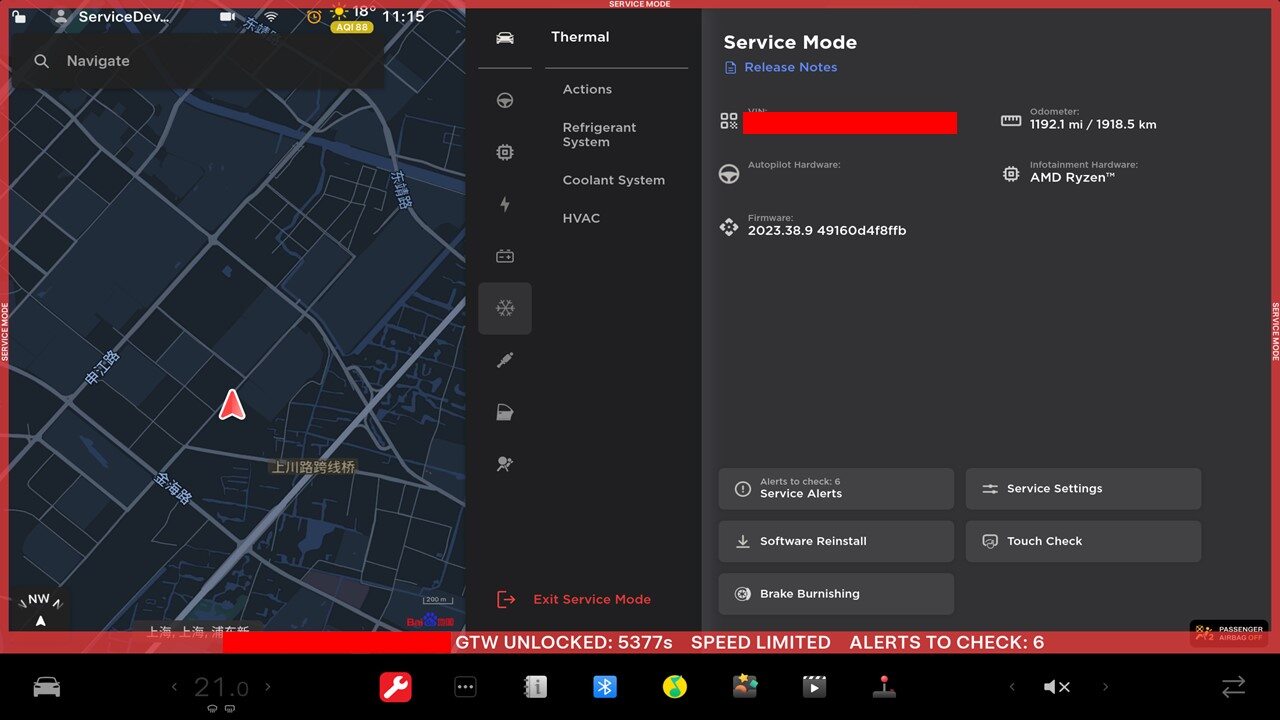Select the low voltage battery icon
This screenshot has width=1280, height=720.
tap(505, 257)
